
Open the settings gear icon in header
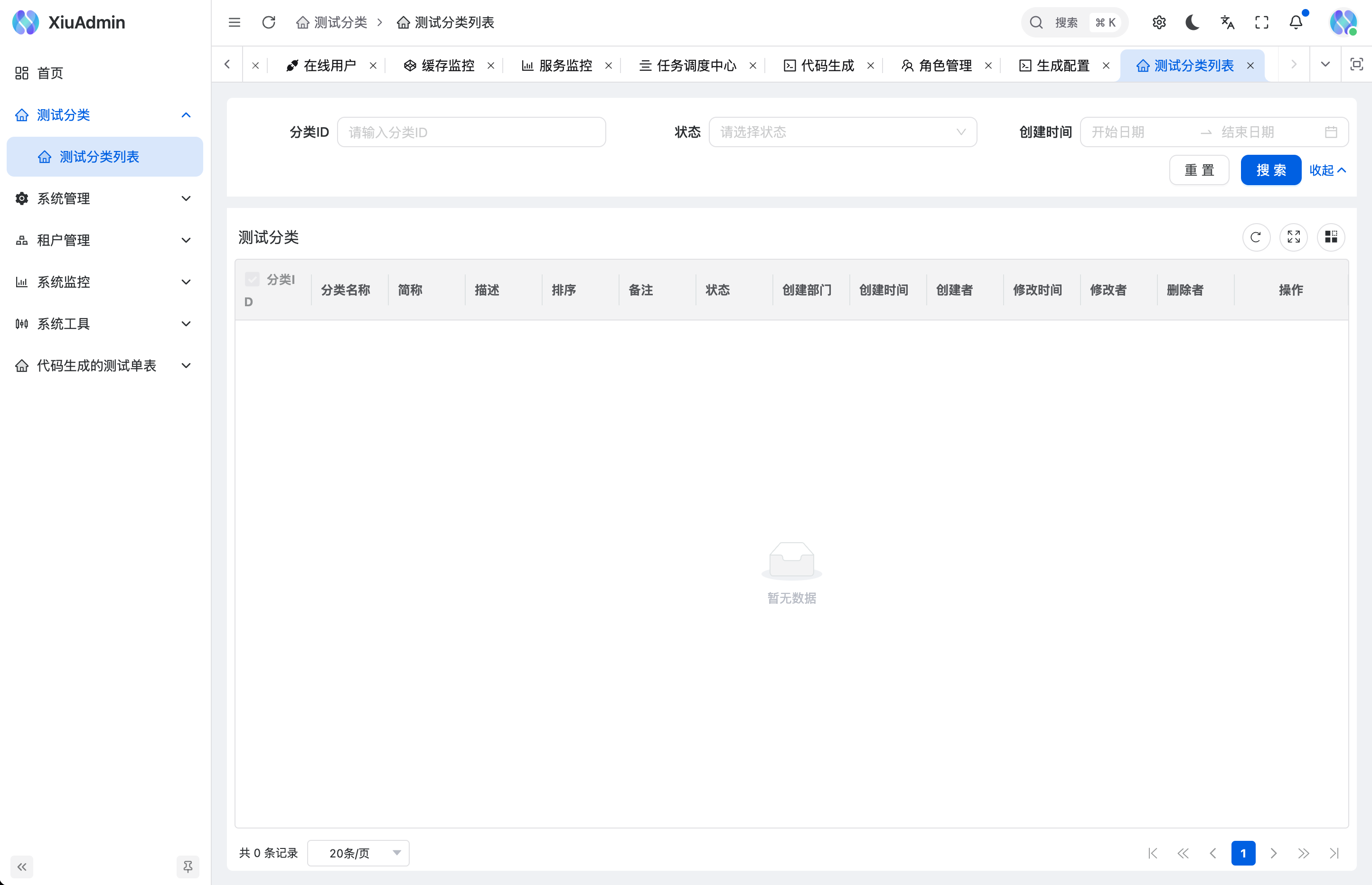(x=1159, y=22)
